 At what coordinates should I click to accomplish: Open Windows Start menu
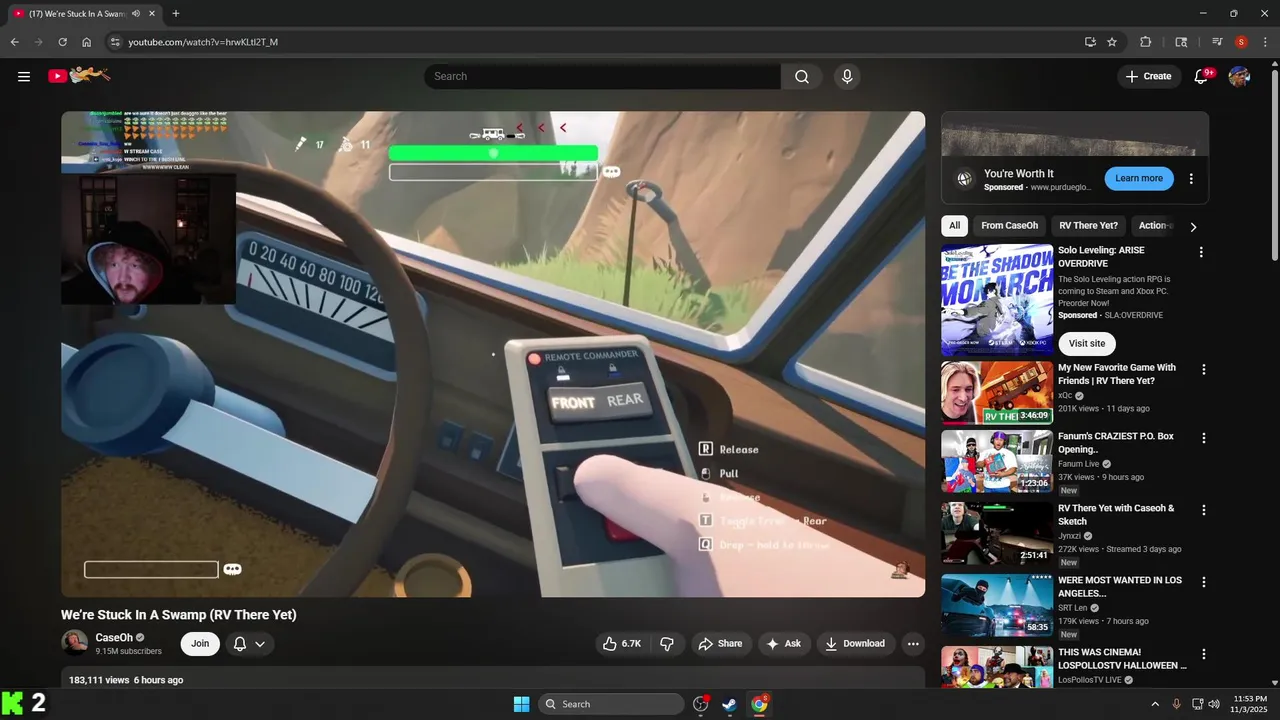pyautogui.click(x=521, y=704)
